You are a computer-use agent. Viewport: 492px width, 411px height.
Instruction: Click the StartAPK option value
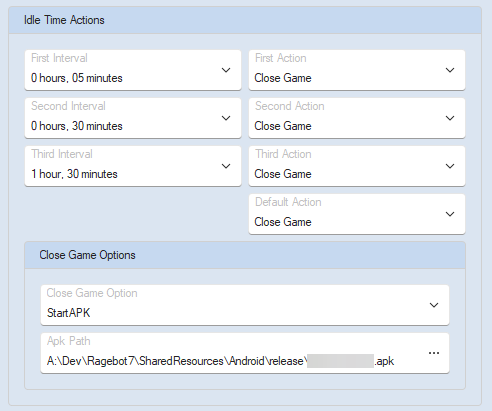tap(69, 313)
